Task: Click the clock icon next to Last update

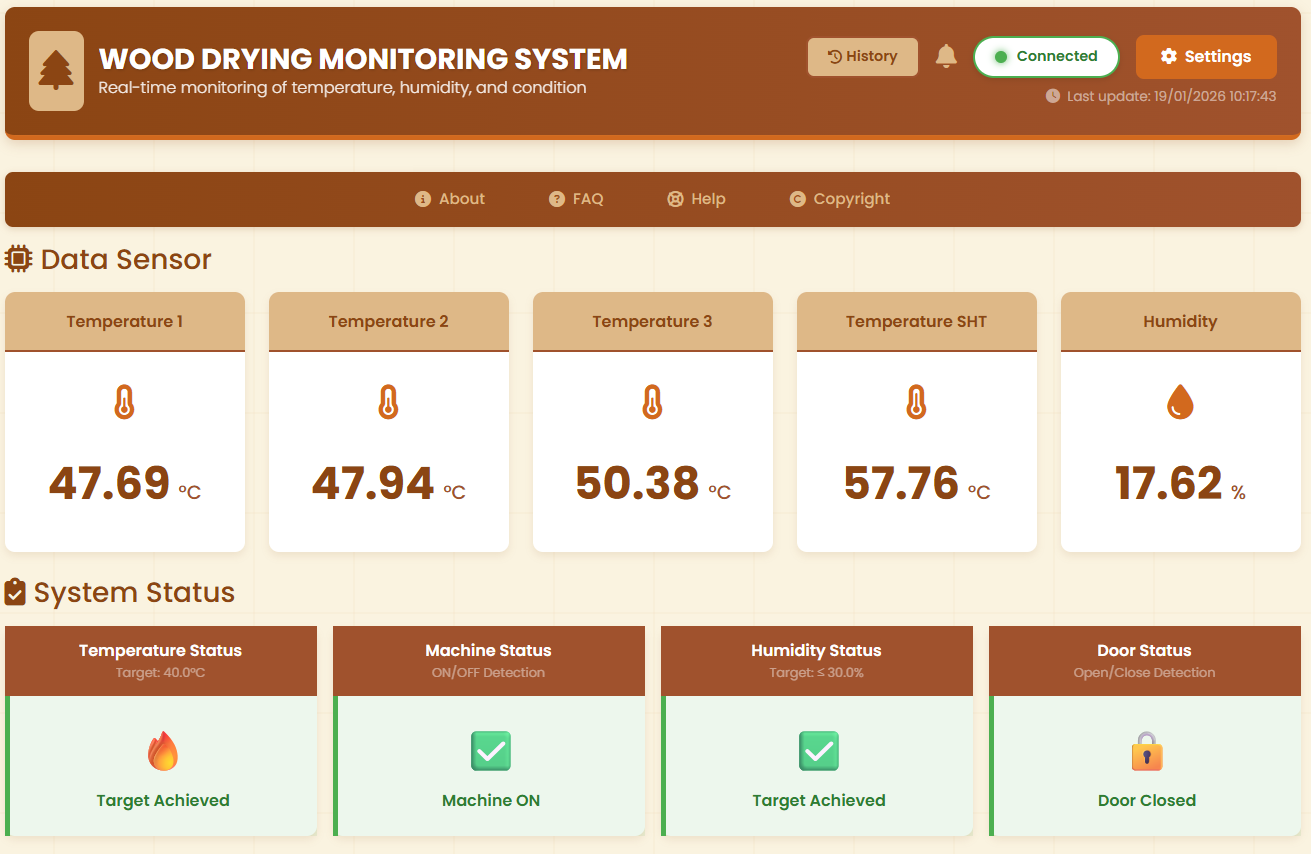Action: [1053, 96]
